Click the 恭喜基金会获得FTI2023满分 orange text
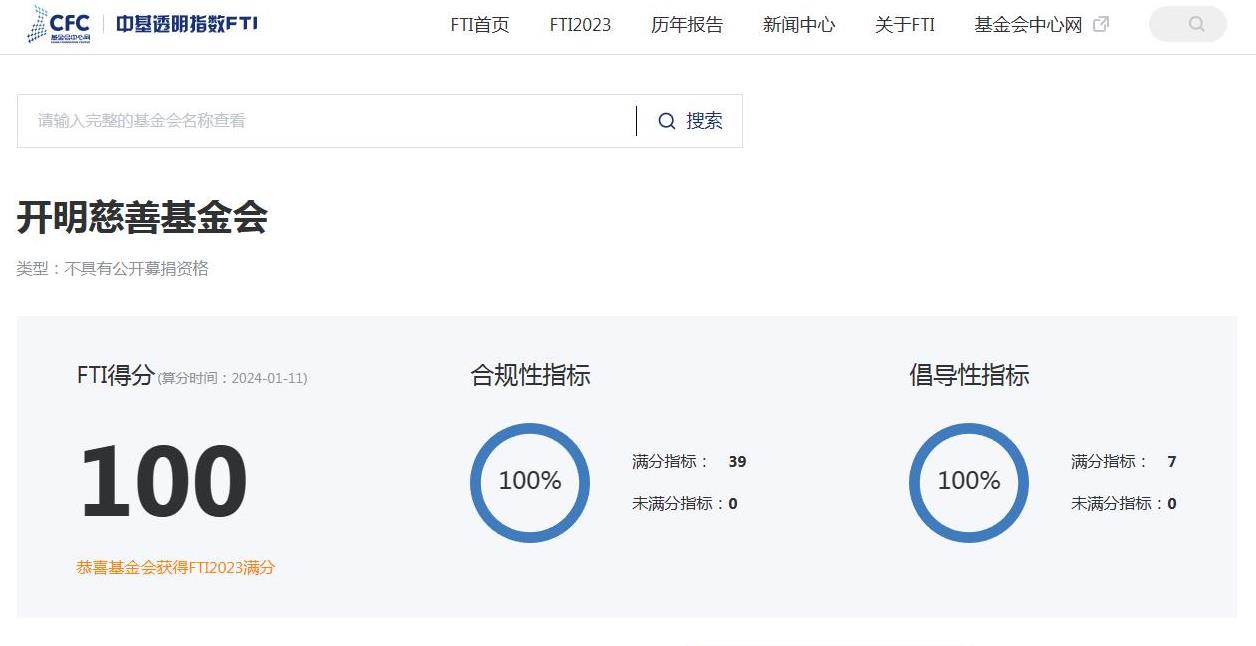The width and height of the screenshot is (1256, 646). 176,567
